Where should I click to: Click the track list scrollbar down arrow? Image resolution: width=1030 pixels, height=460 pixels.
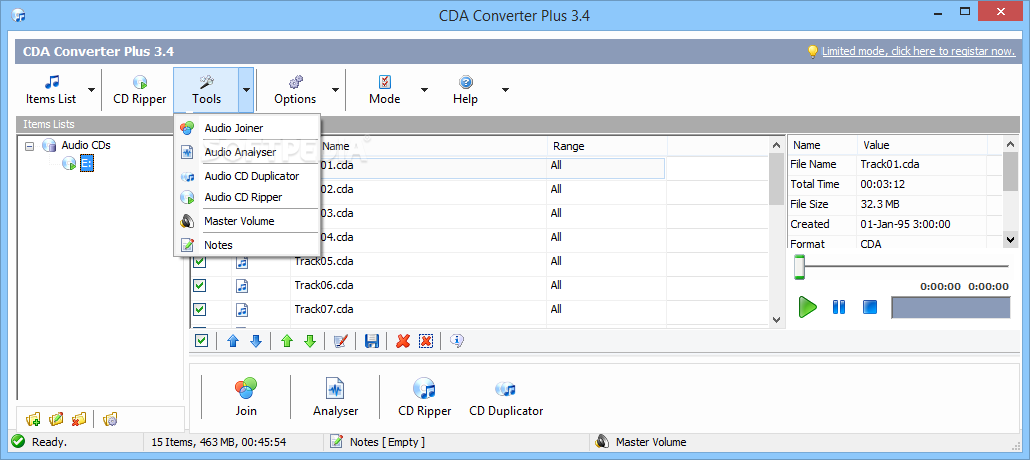tap(776, 320)
